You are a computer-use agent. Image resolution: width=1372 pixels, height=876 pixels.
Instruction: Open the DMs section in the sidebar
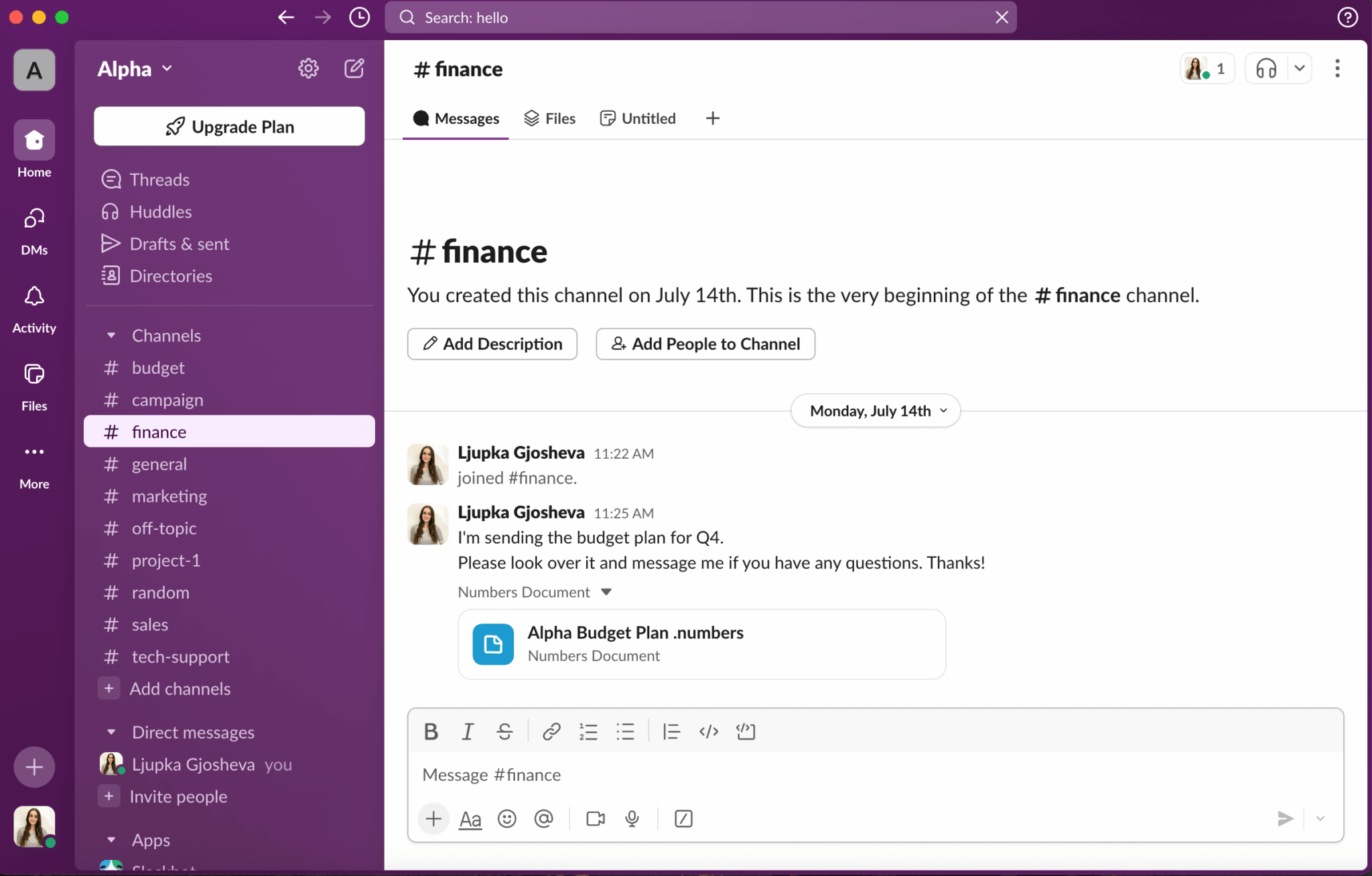[33, 228]
